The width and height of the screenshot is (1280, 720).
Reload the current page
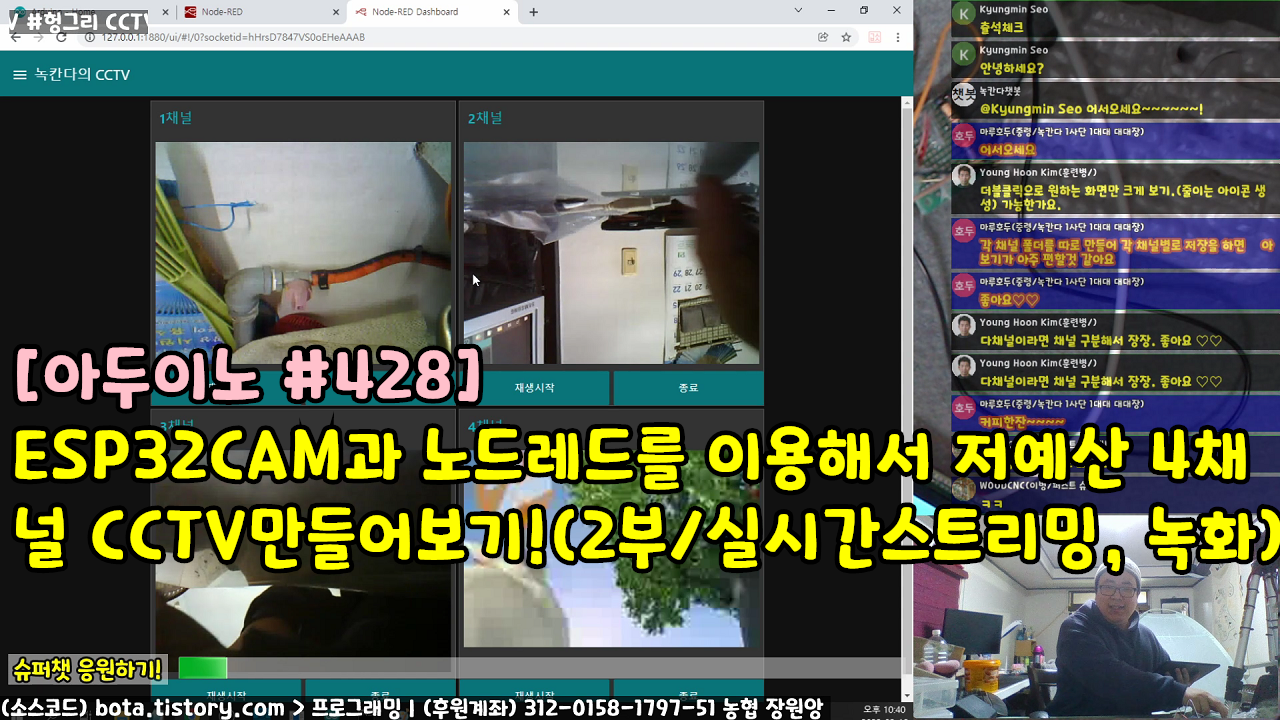tap(61, 37)
